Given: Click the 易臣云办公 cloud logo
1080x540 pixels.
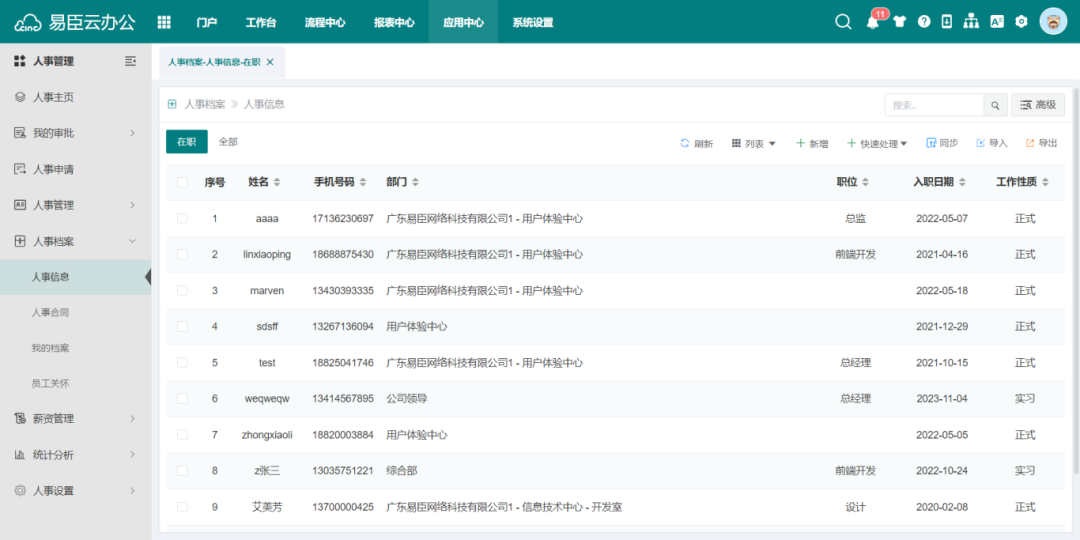Looking at the screenshot, I should point(76,22).
